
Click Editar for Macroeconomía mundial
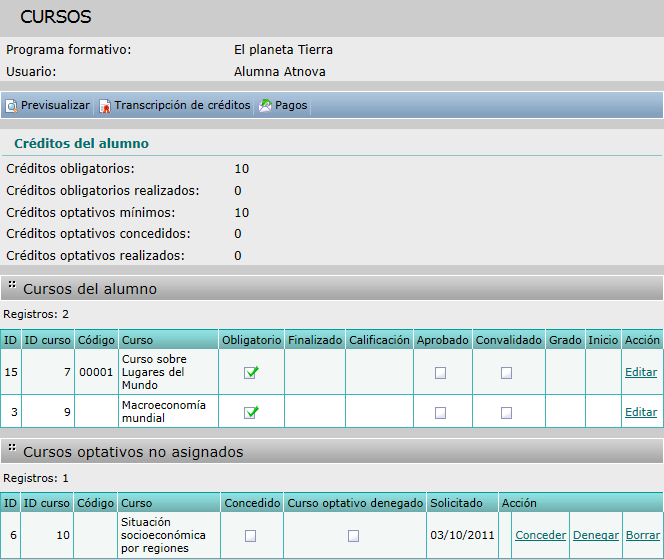coord(641,412)
